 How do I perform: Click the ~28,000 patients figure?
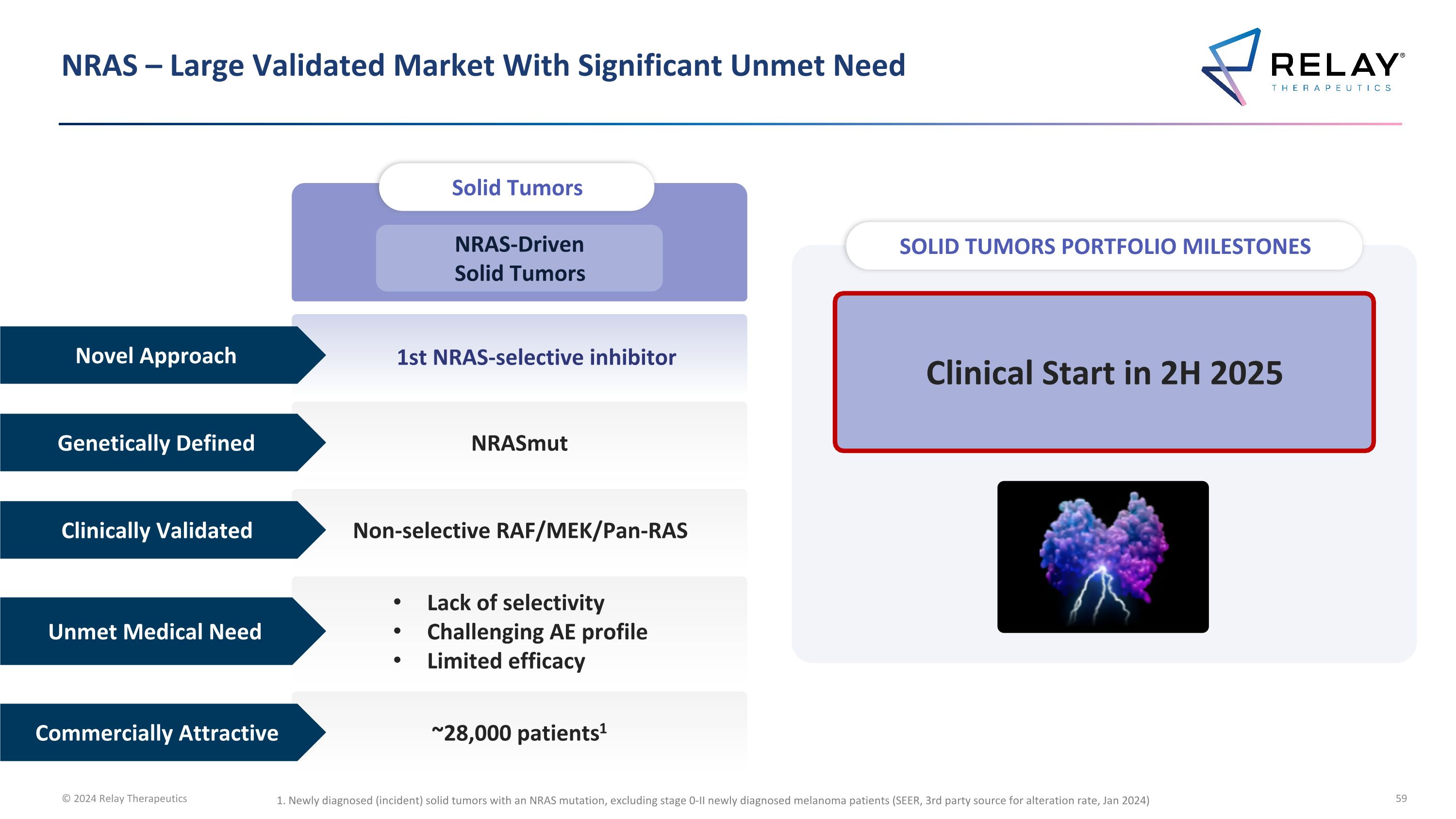pyautogui.click(x=519, y=733)
